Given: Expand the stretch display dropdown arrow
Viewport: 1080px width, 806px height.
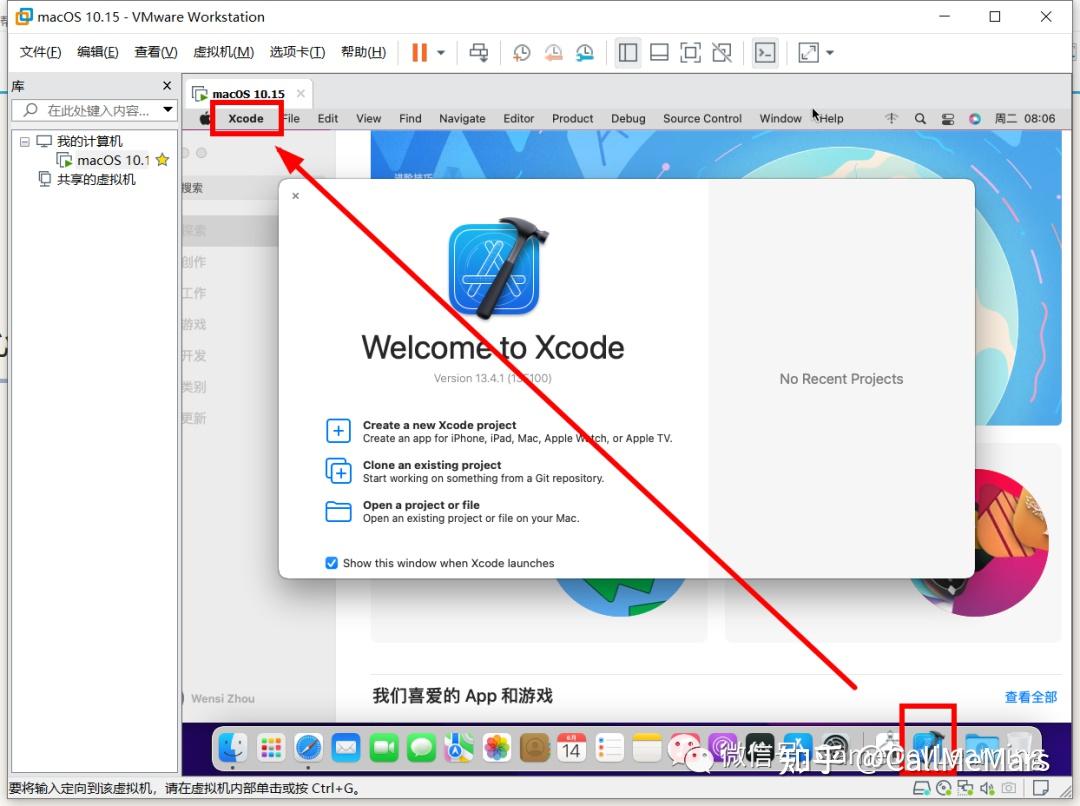Looking at the screenshot, I should [x=830, y=52].
